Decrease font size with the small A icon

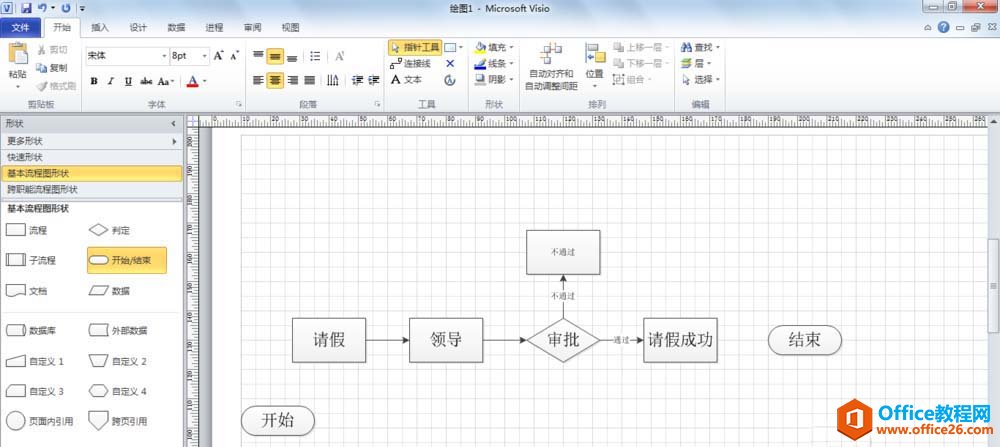(235, 55)
